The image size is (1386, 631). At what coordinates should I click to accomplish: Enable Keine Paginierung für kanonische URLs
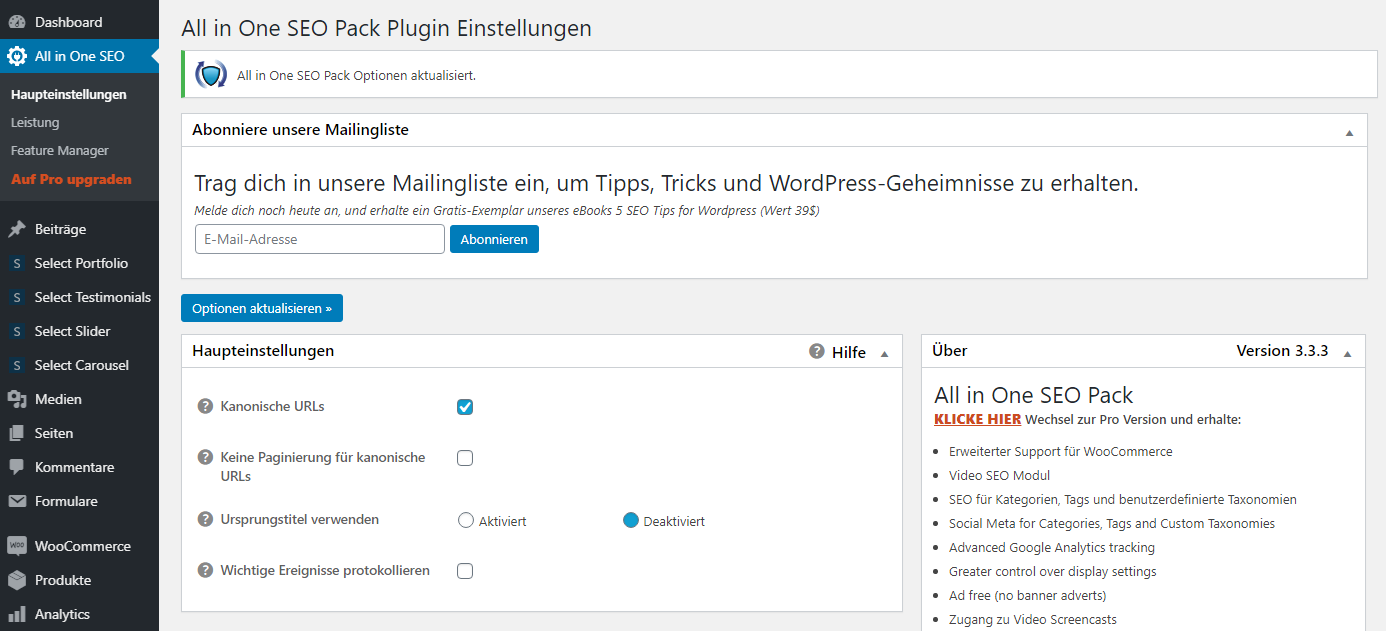point(465,458)
